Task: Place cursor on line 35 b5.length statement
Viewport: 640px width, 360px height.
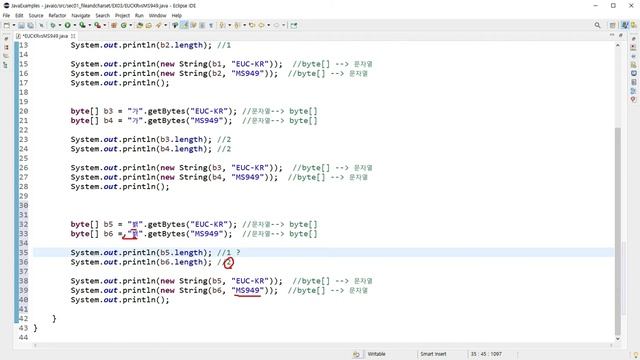Action: pyautogui.click(x=141, y=253)
